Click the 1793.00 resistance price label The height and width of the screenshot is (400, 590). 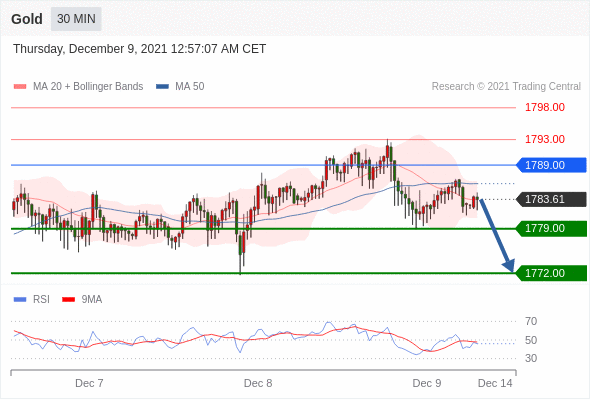[x=544, y=139]
